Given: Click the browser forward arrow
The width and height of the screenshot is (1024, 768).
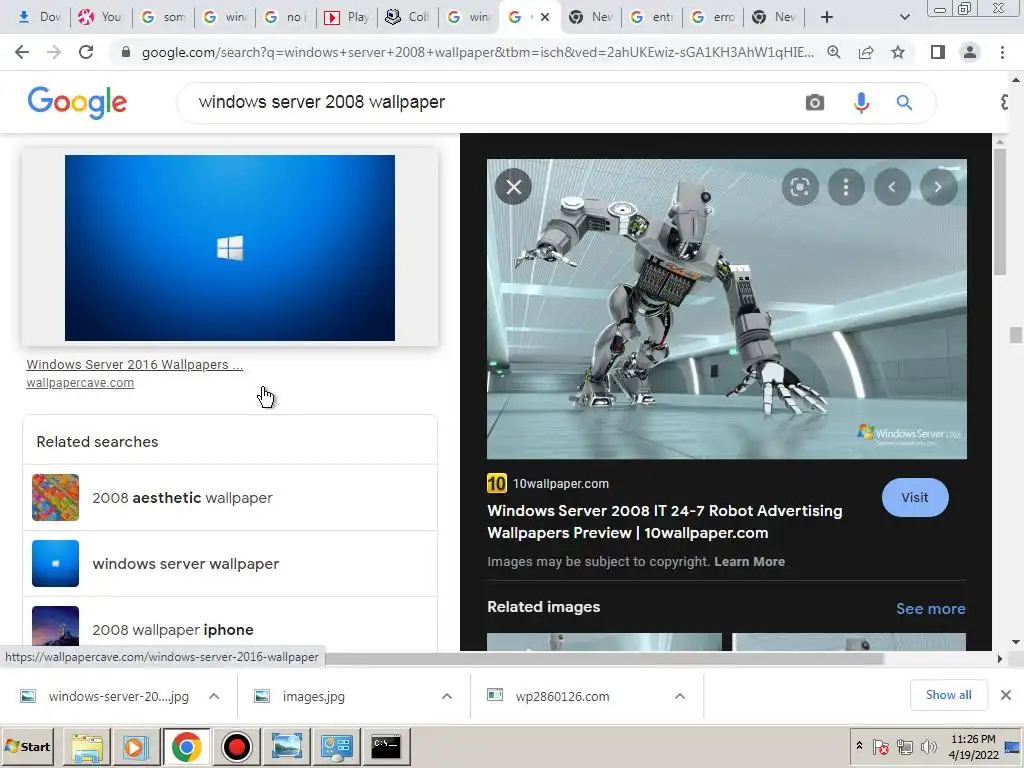Looking at the screenshot, I should [54, 52].
